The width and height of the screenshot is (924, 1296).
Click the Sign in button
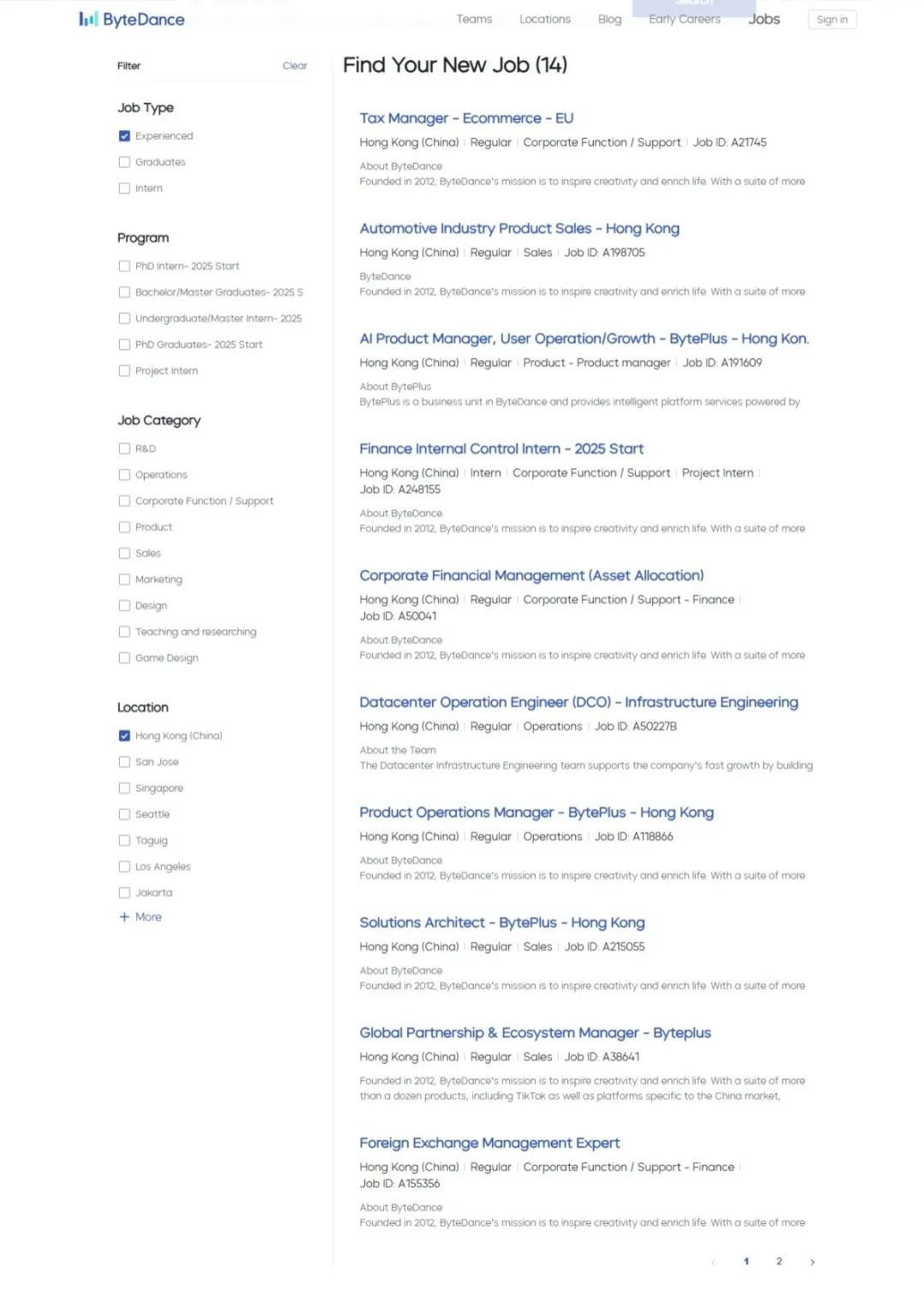pyautogui.click(x=832, y=20)
